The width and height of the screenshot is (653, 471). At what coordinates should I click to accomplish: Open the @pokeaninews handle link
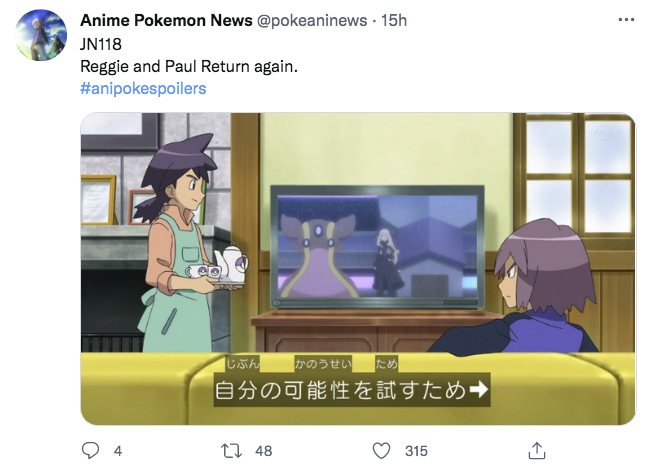pos(312,20)
